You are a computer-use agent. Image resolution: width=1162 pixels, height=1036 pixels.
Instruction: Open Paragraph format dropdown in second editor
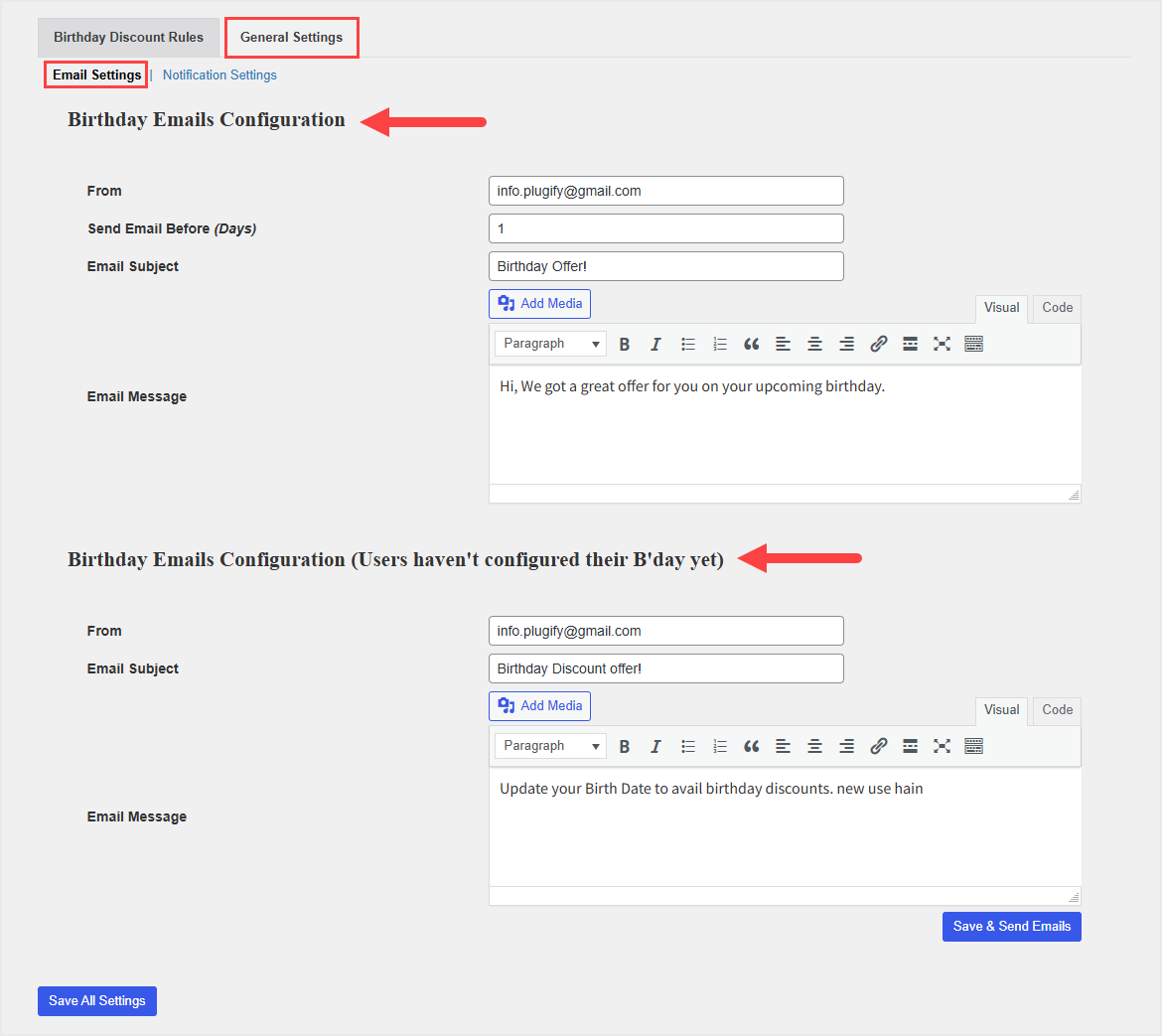[x=550, y=746]
